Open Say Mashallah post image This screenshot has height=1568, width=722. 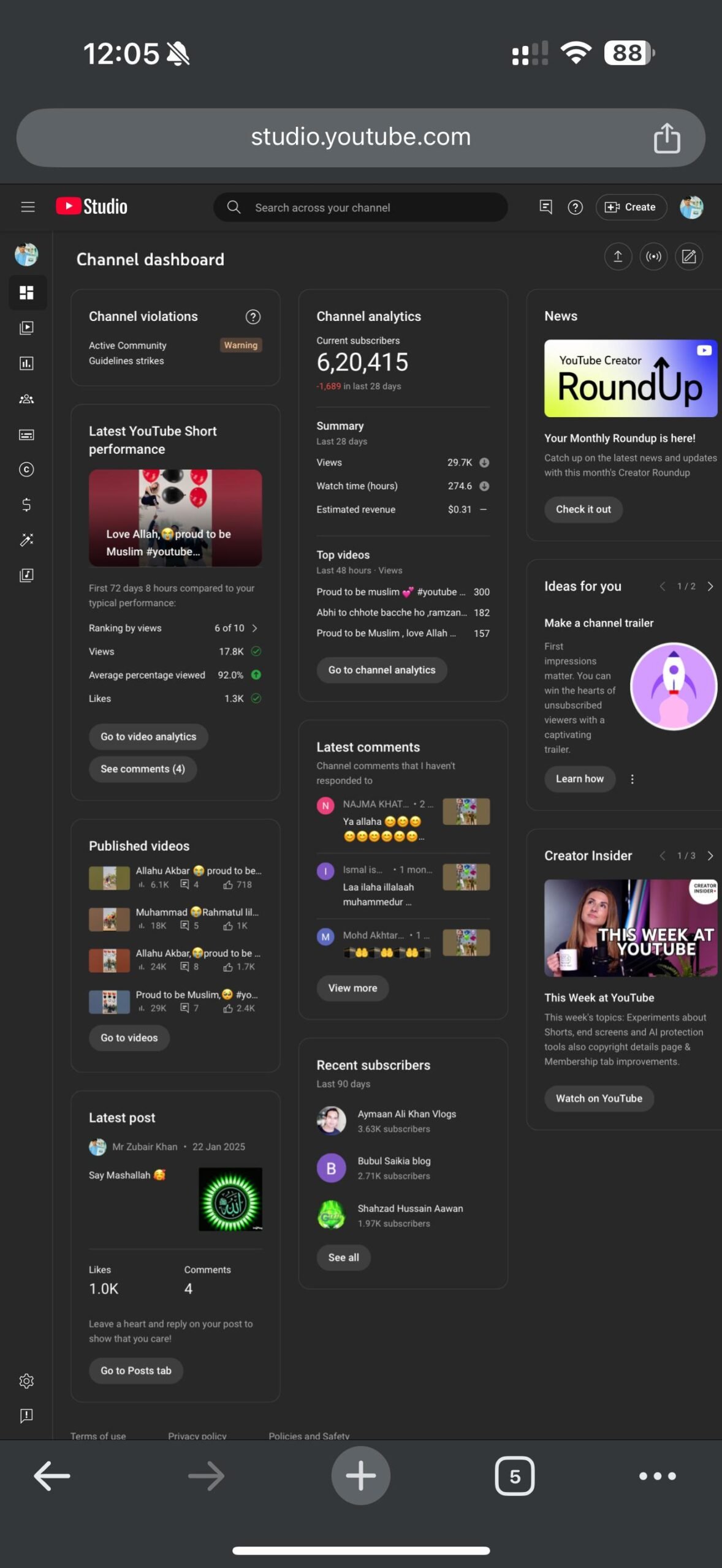coord(230,1199)
